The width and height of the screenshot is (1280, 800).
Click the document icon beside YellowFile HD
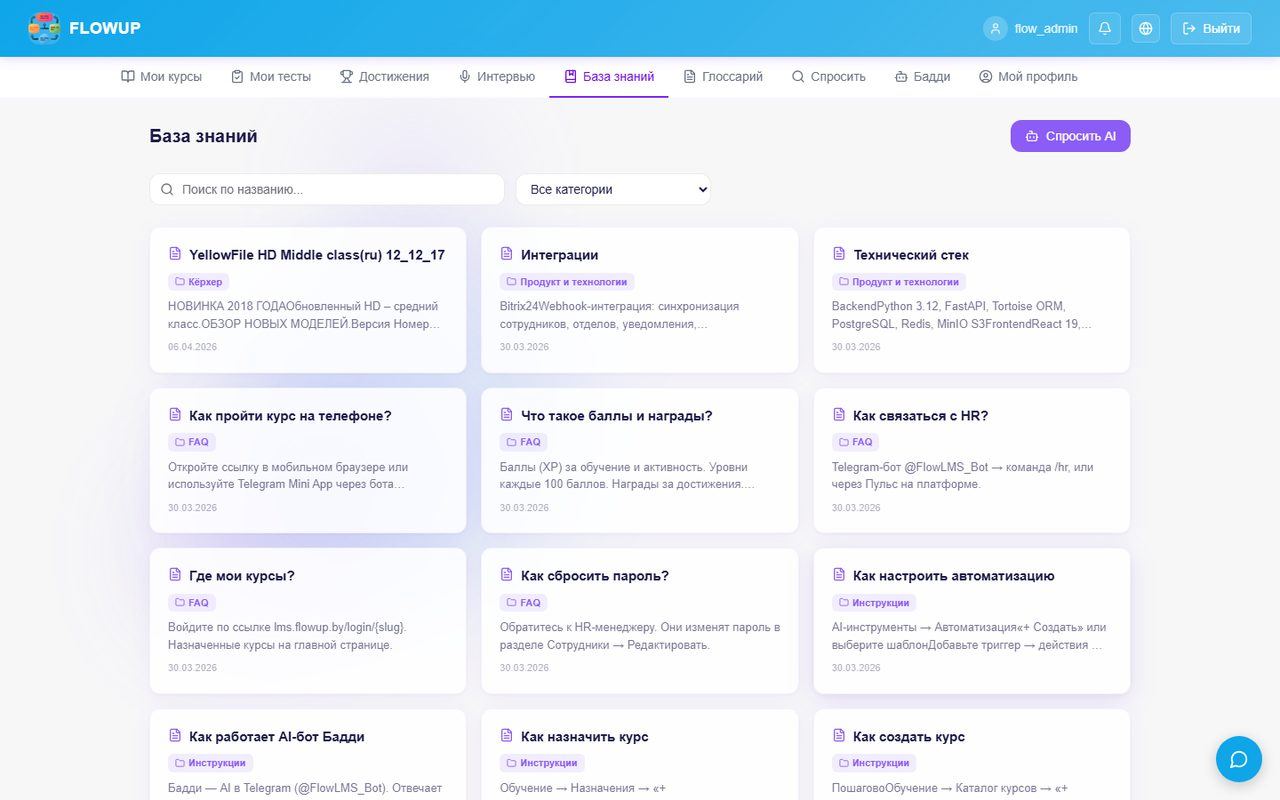point(175,254)
